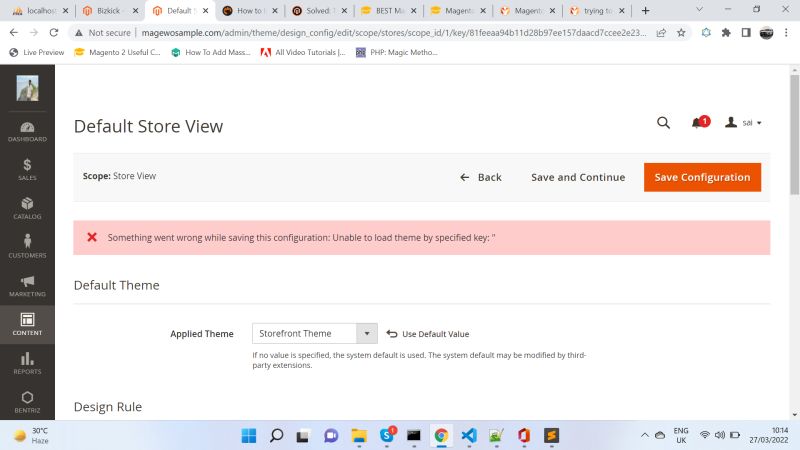Close the Default Store View tab

point(205,11)
